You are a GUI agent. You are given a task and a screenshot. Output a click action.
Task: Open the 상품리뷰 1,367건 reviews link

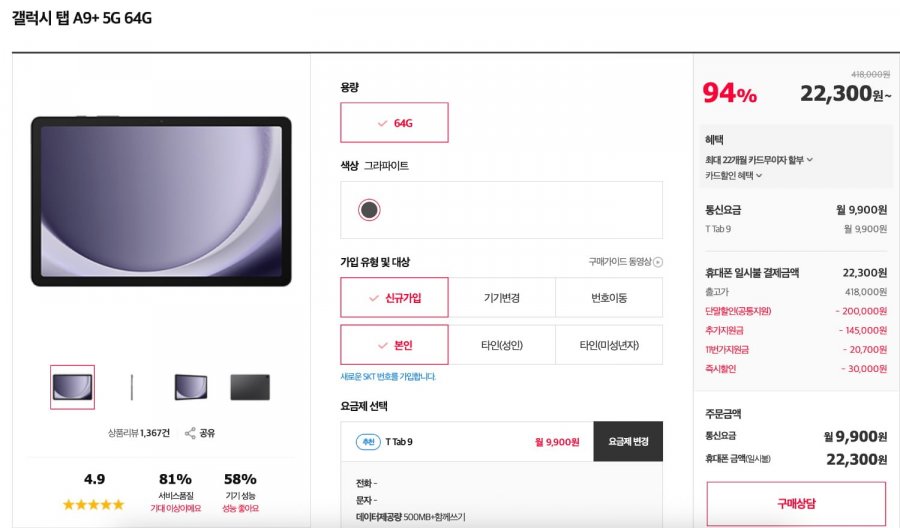(139, 433)
